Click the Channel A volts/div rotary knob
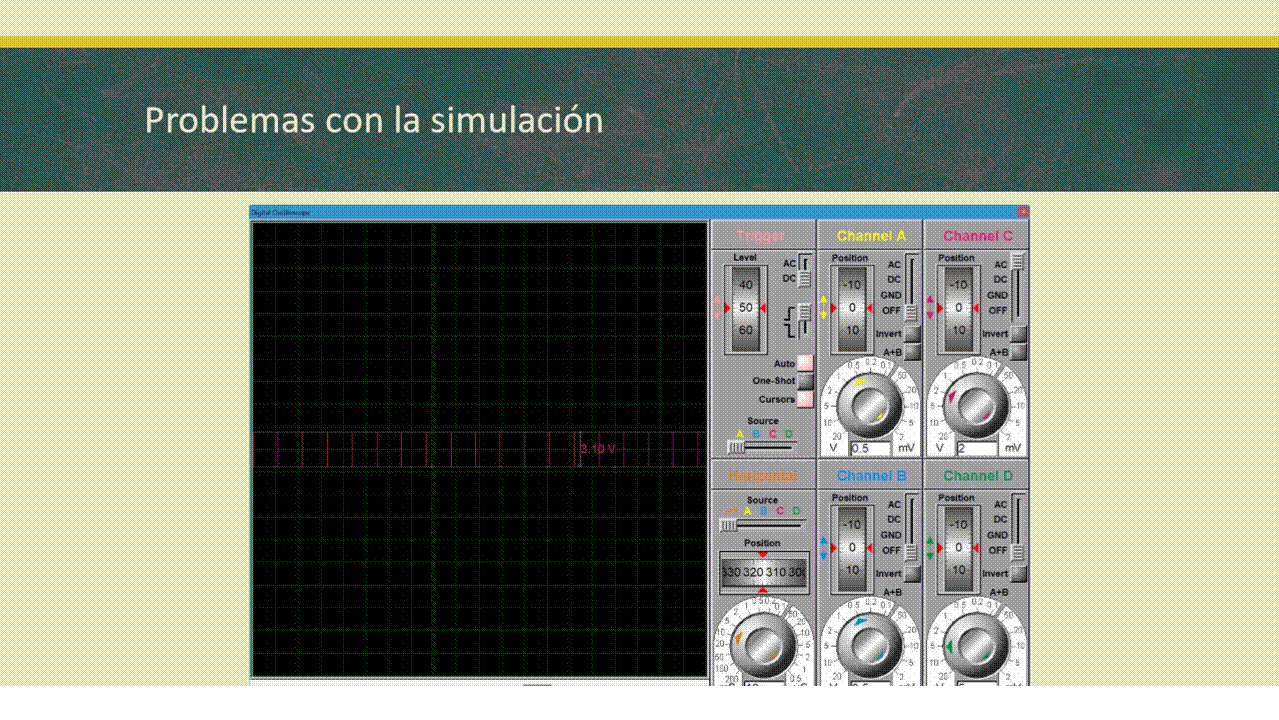Screen dimensions: 1279x720 point(868,404)
